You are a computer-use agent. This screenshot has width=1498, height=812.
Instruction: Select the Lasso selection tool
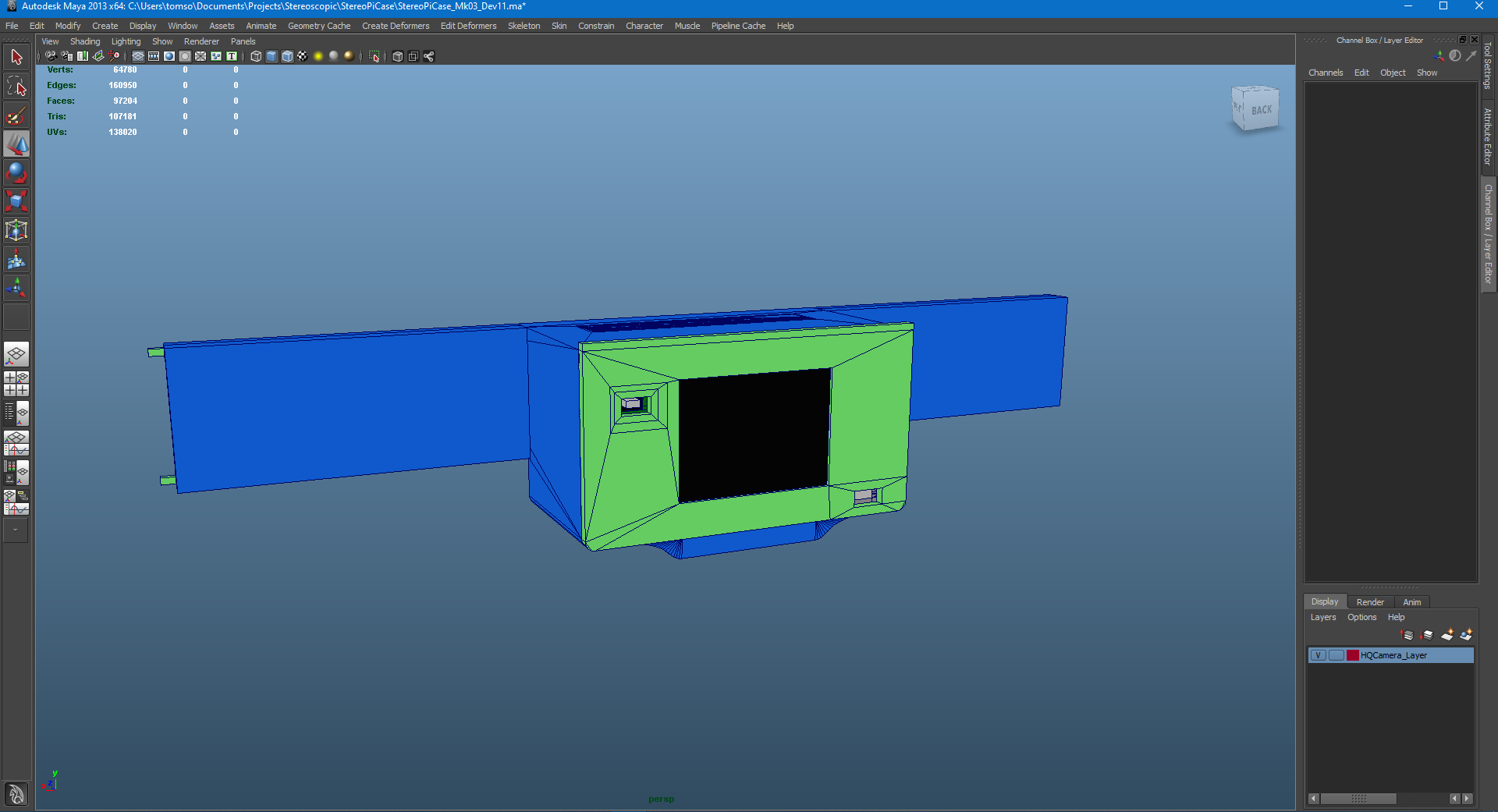16,86
